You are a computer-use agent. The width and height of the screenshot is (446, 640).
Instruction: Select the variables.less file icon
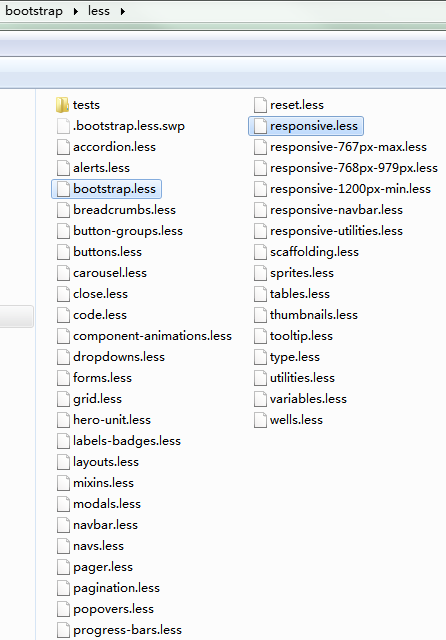click(x=260, y=399)
